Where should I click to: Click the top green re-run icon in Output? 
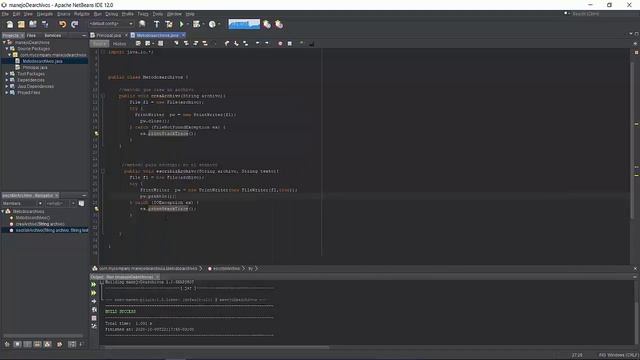coord(94,284)
